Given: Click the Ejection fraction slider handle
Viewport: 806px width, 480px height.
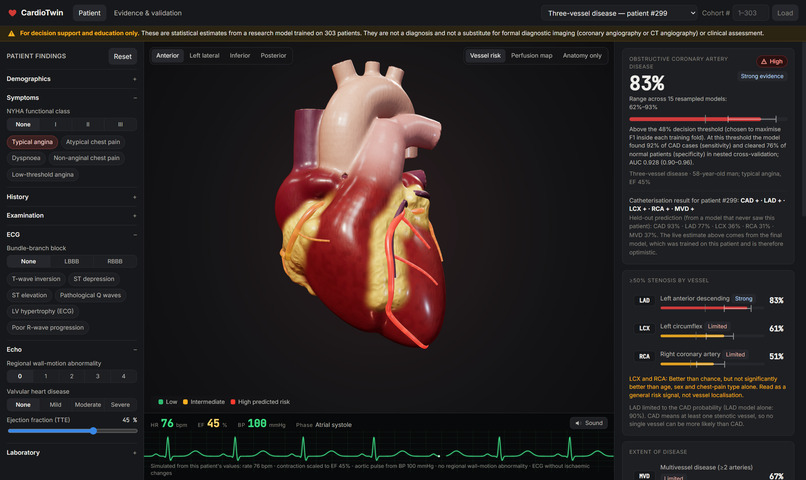Looking at the screenshot, I should pyautogui.click(x=94, y=431).
